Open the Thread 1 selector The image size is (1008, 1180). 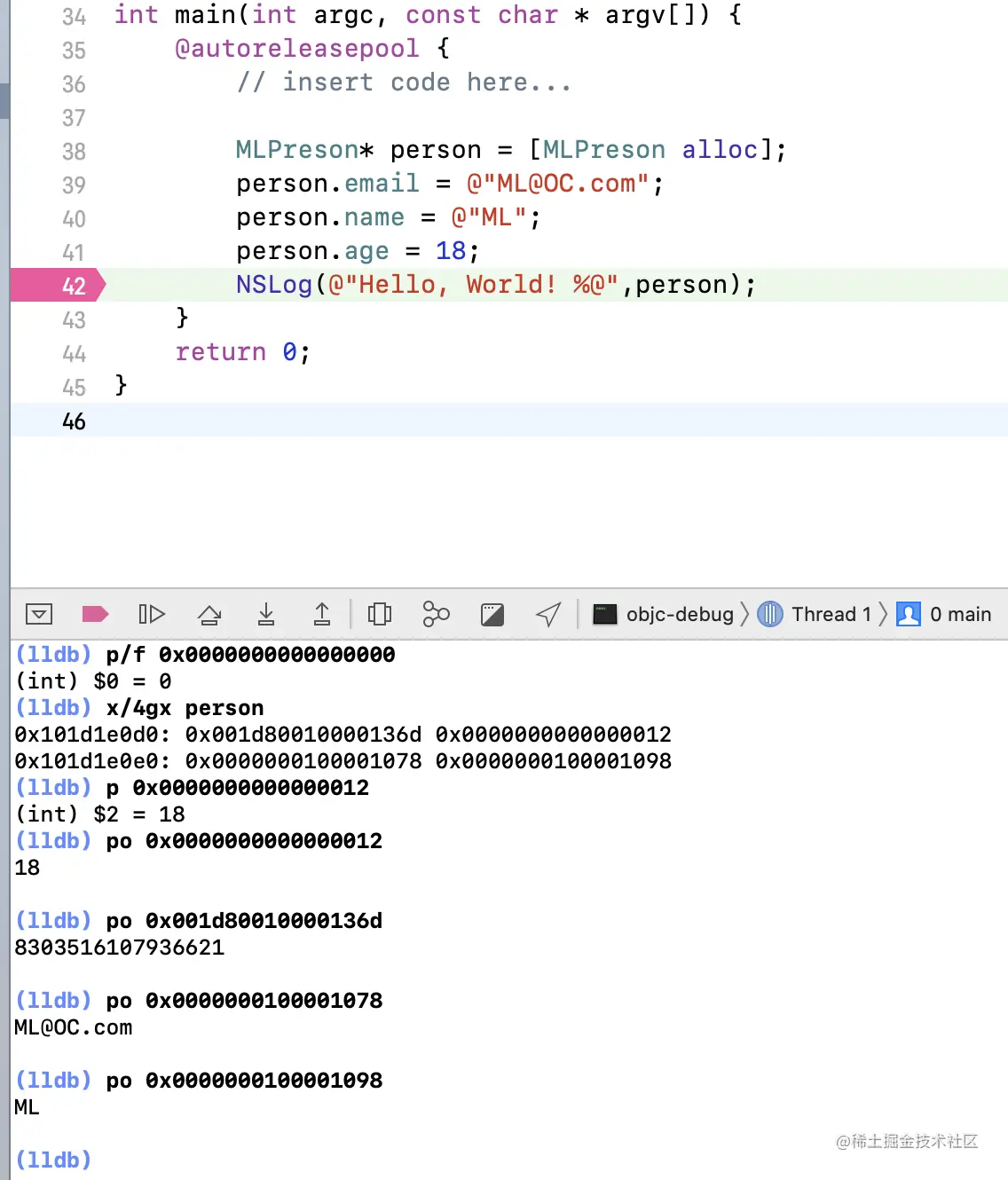pos(815,614)
